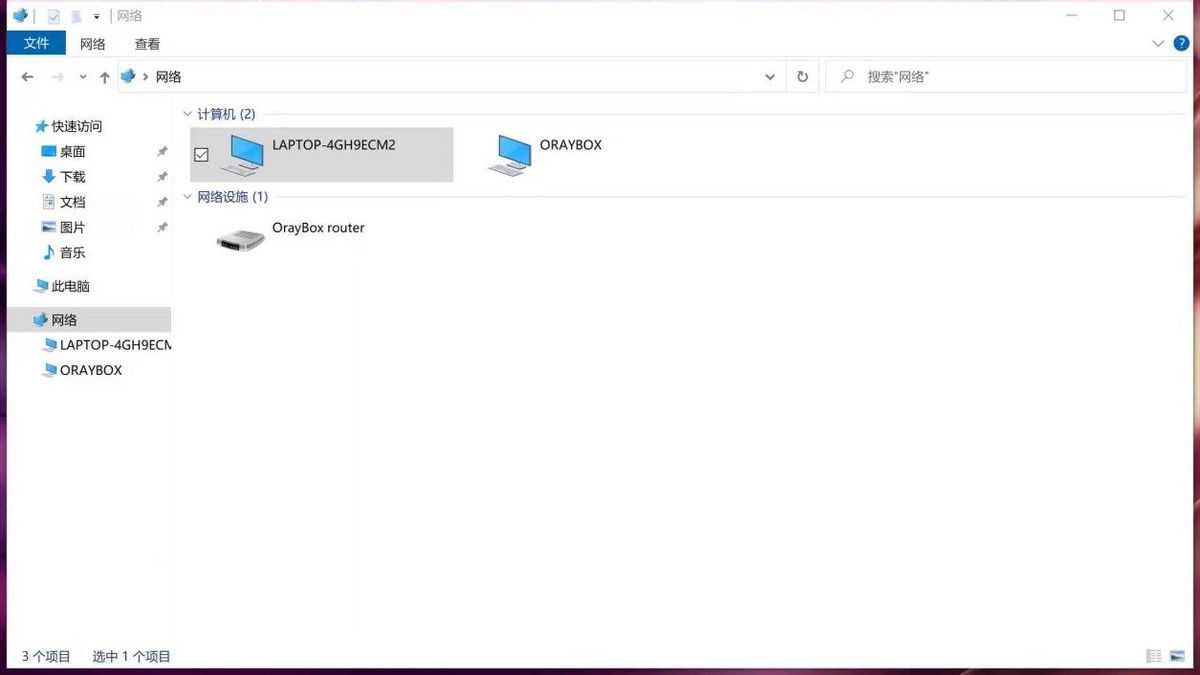
Task: Click the 选中 1 个项目 status text
Action: click(x=132, y=657)
